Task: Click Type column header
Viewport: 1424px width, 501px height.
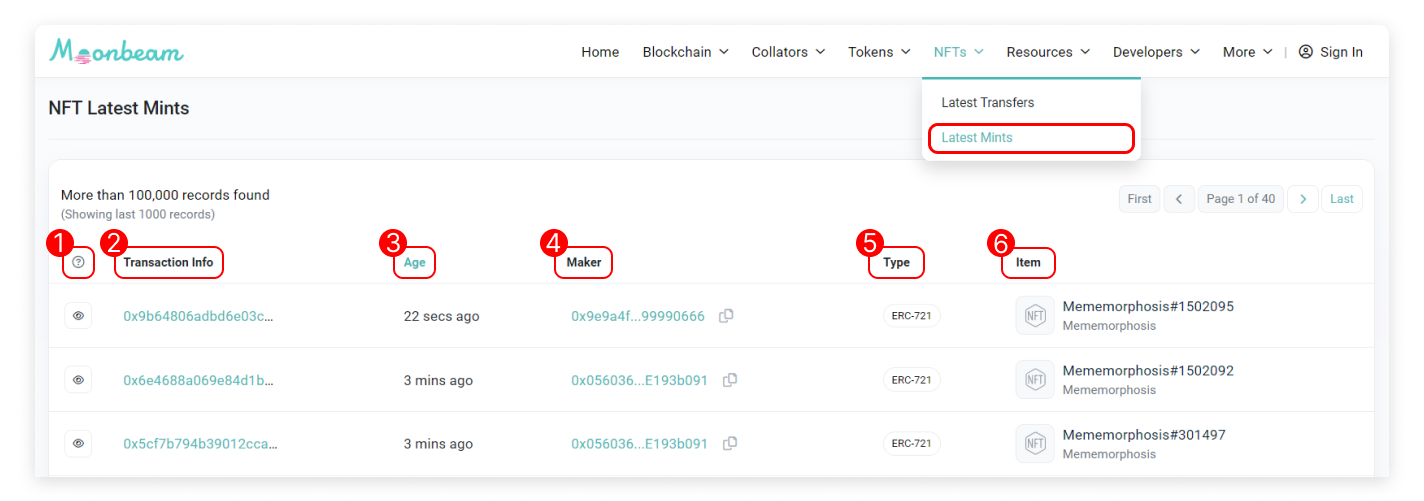Action: [x=897, y=263]
